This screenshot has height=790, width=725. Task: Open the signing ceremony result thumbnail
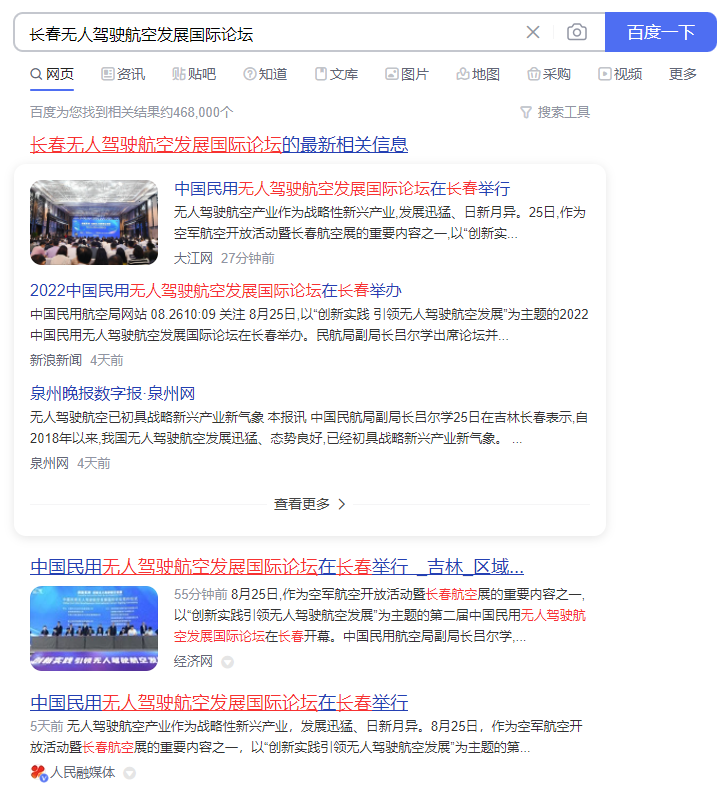pos(94,628)
